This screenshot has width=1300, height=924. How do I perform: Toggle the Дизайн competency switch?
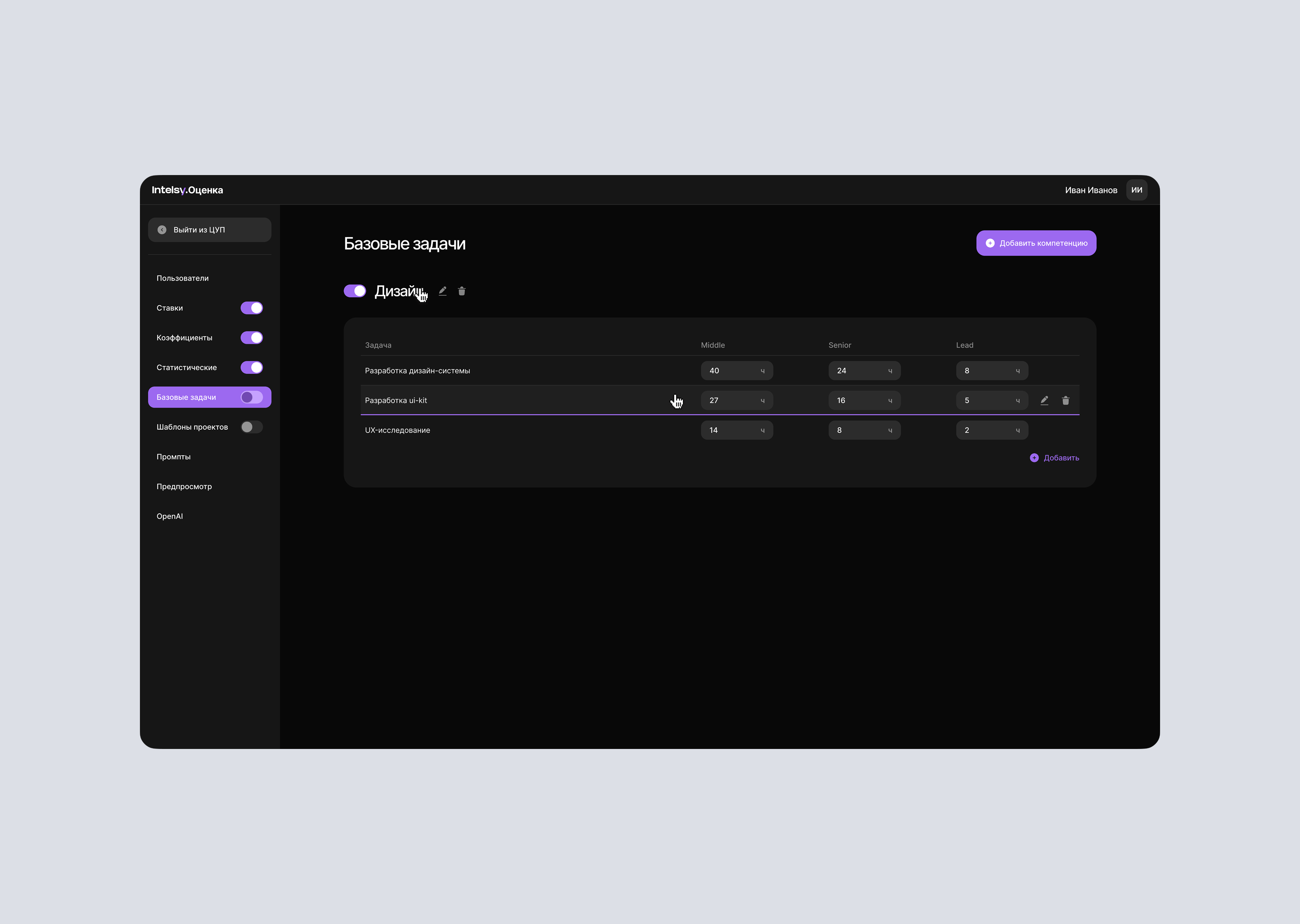(x=354, y=291)
